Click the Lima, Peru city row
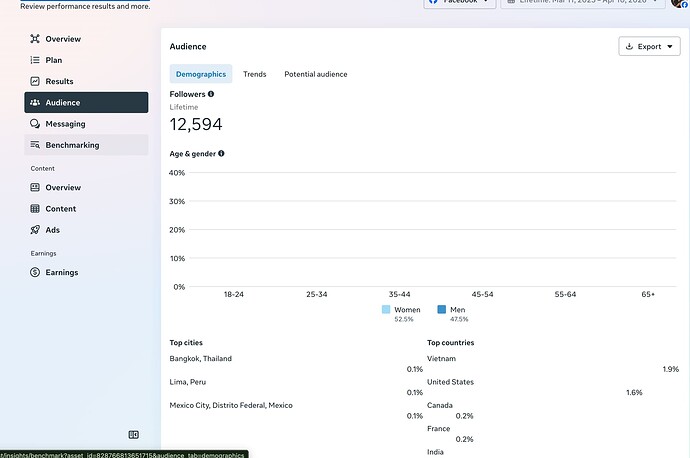Viewport: 690px width, 458px height. point(296,387)
